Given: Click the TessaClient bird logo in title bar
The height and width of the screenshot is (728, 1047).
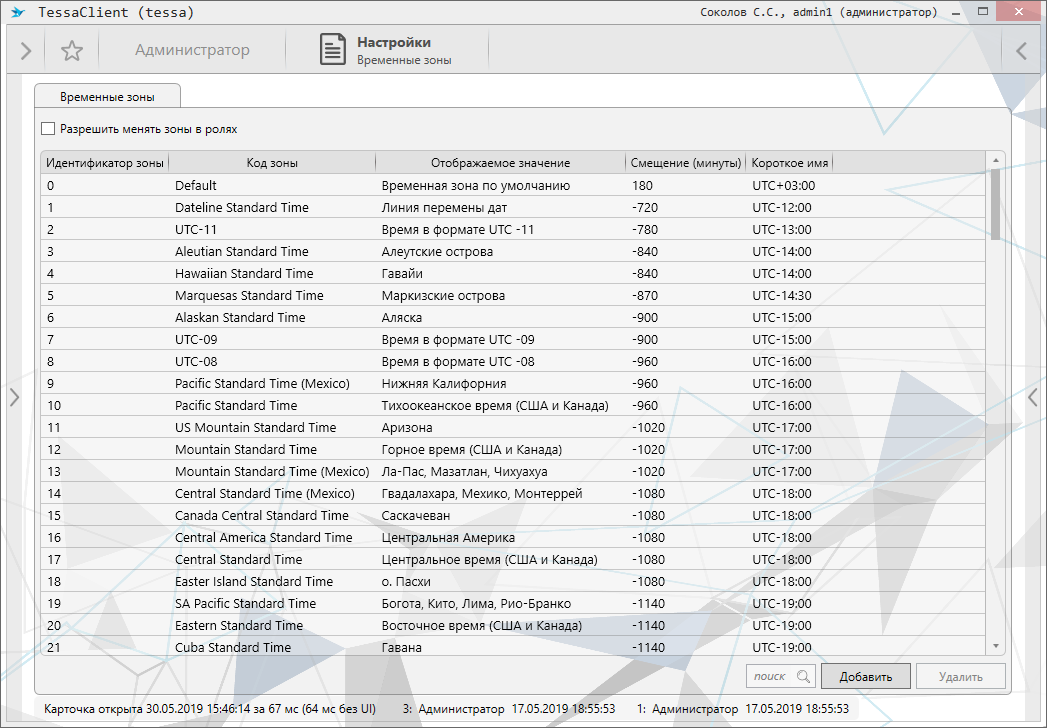Looking at the screenshot, I should [x=18, y=13].
